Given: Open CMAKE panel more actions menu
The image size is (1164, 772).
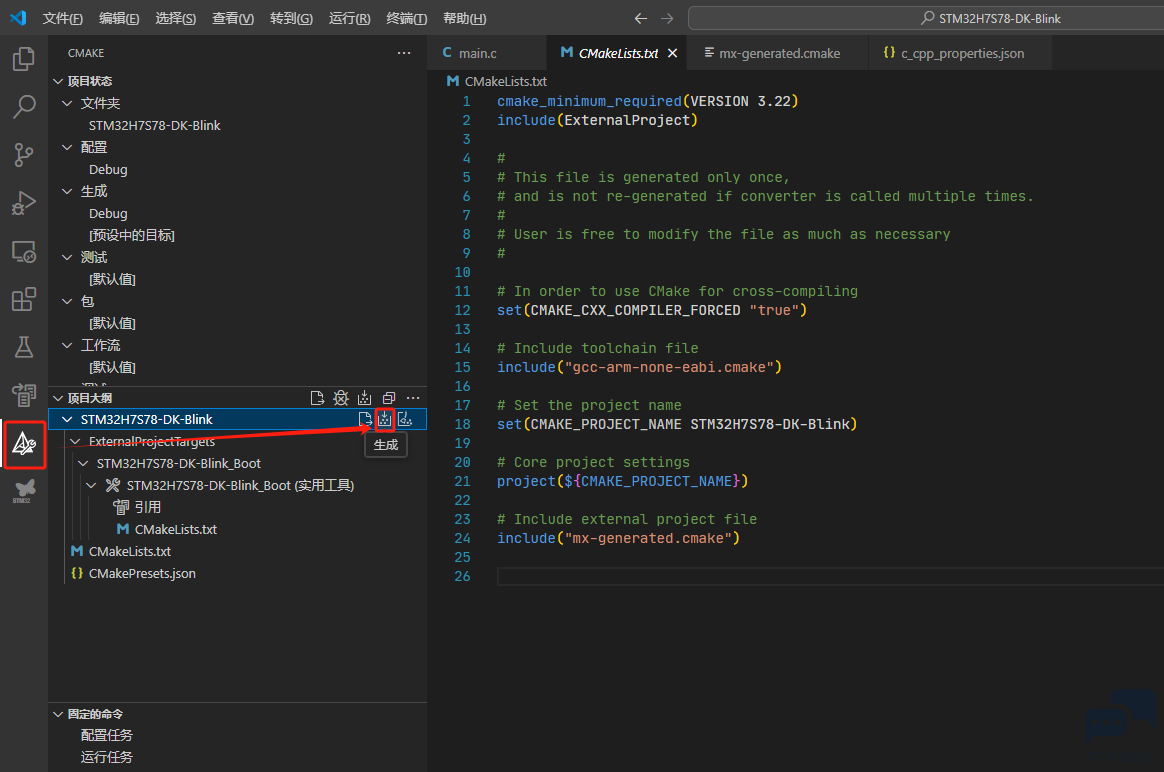Looking at the screenshot, I should [x=404, y=53].
